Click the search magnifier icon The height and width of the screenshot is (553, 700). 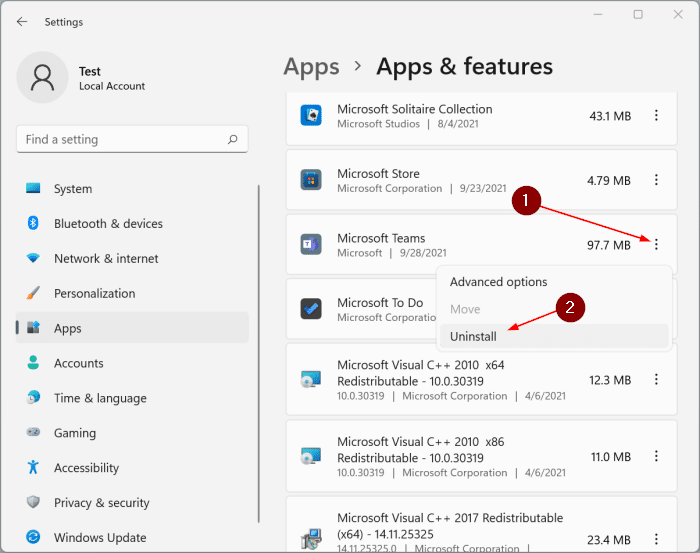(x=233, y=139)
